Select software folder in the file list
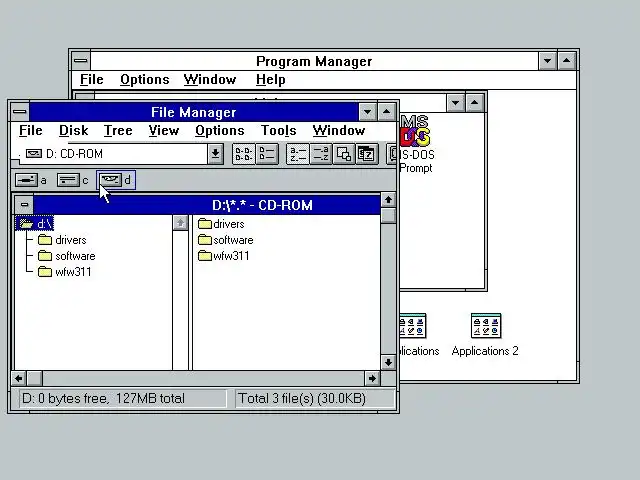 (x=226, y=240)
